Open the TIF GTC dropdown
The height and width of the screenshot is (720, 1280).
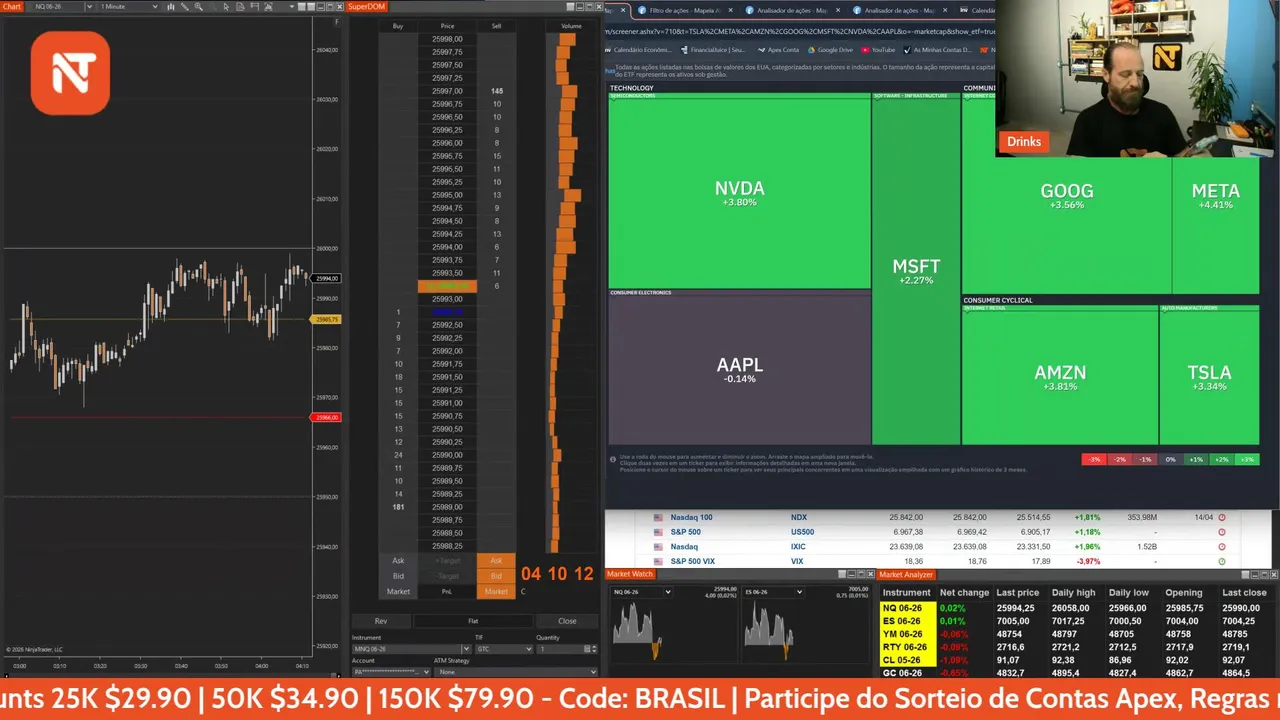504,649
